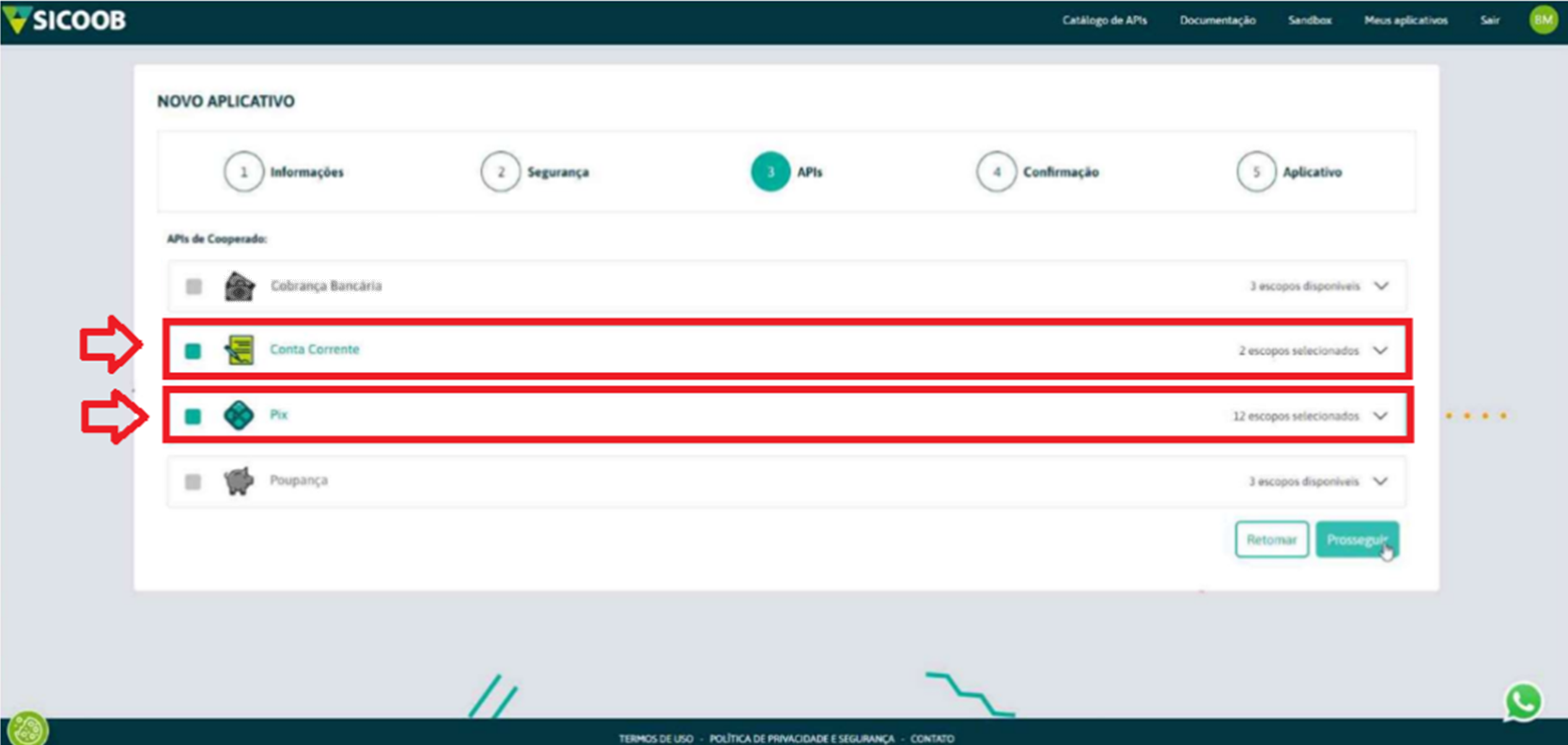Click the Conta Corrente document icon
This screenshot has width=1568, height=745.
(240, 350)
